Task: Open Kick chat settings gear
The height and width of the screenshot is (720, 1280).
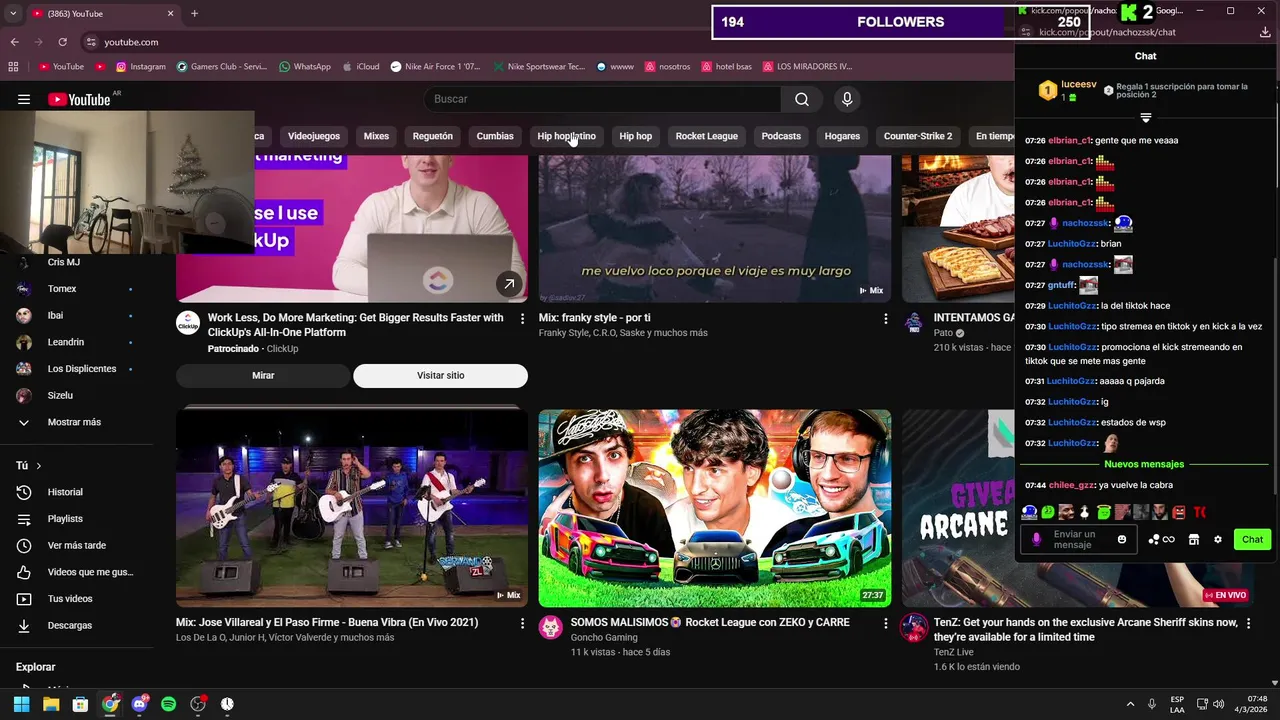Action: pos(1218,540)
